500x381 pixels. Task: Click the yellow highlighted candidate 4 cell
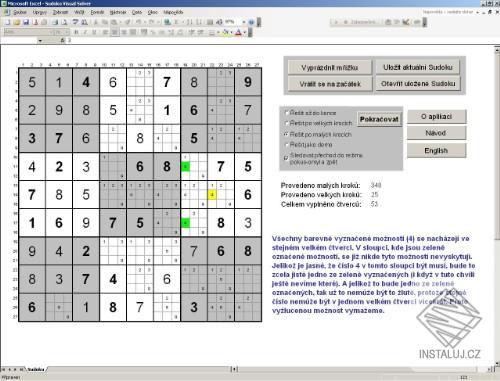coord(212,194)
